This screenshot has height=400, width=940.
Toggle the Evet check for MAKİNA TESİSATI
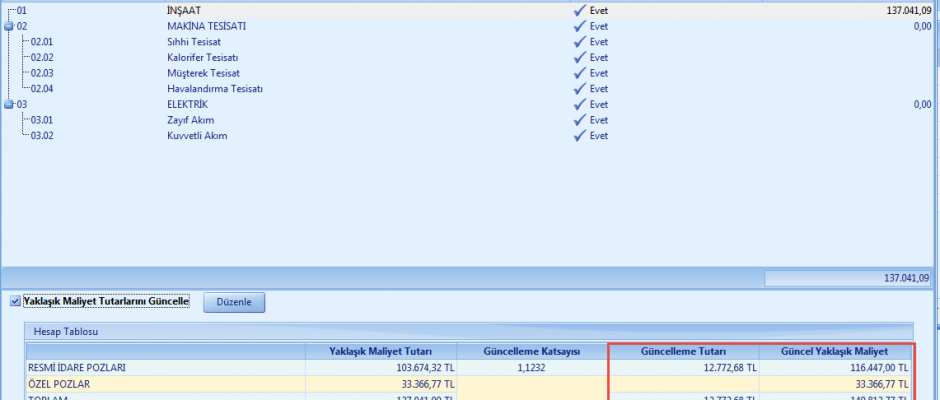(x=579, y=26)
